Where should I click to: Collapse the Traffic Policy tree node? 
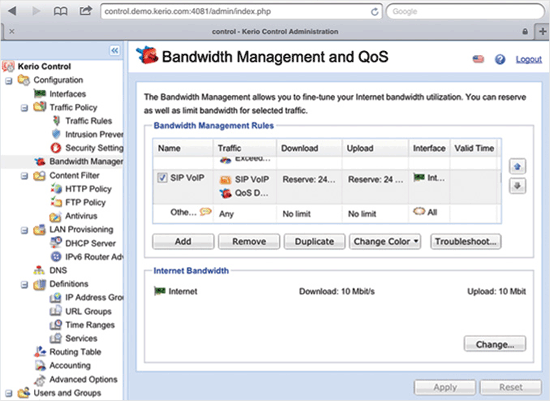click(24, 107)
